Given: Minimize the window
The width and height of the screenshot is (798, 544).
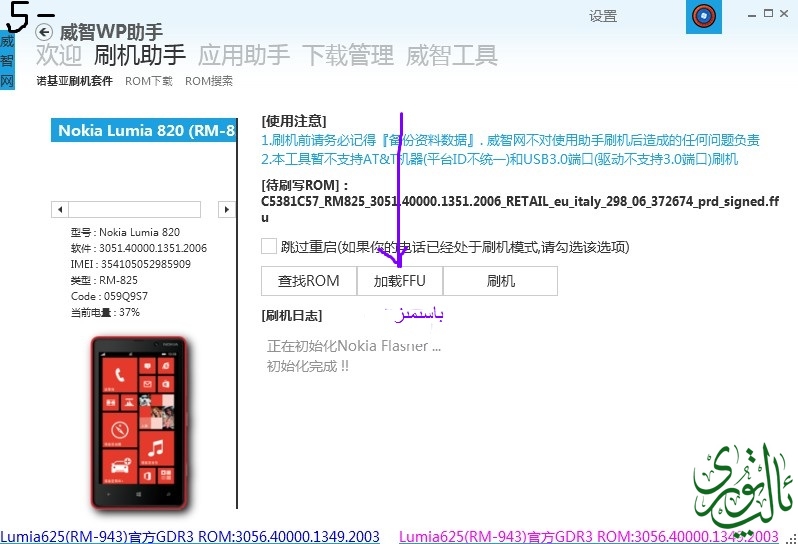Looking at the screenshot, I should pos(752,15).
